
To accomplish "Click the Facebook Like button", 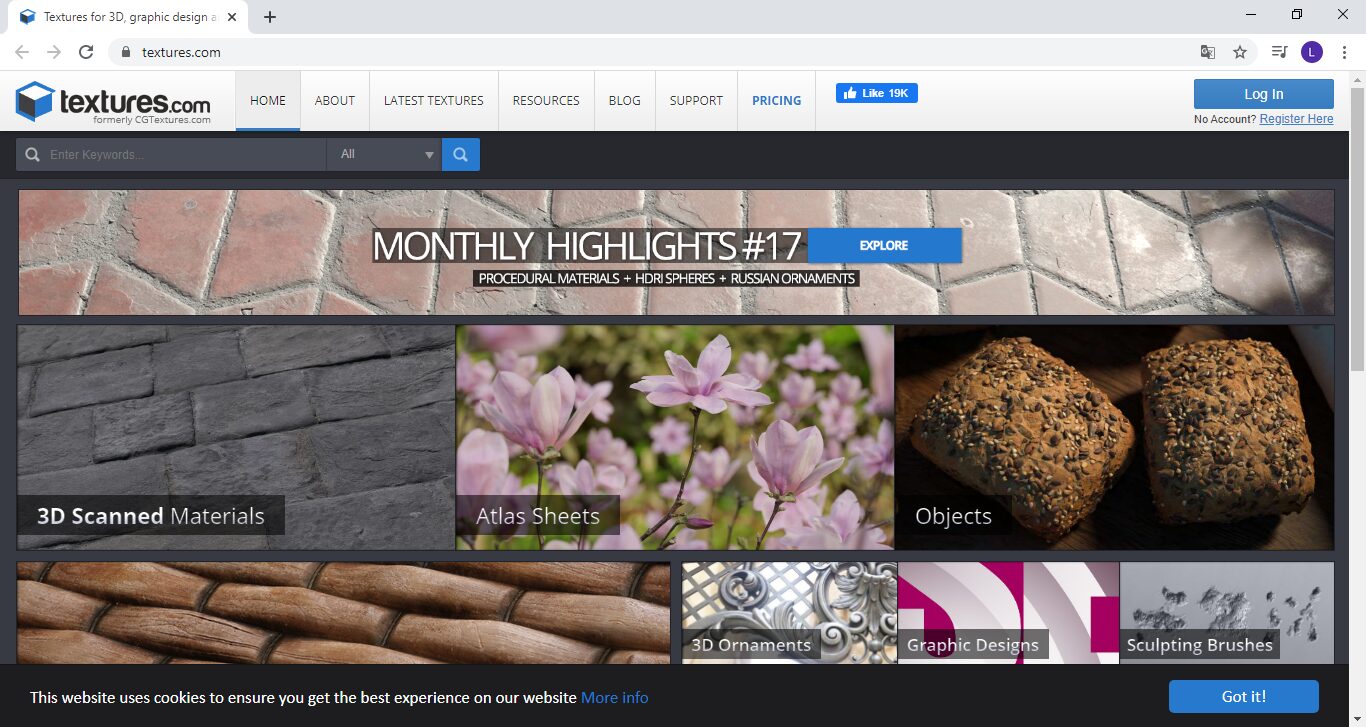I will (x=876, y=92).
